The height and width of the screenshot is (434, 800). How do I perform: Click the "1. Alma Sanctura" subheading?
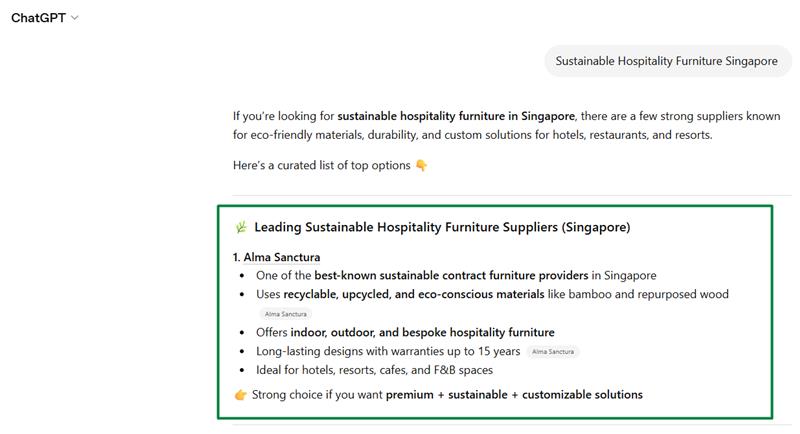pyautogui.click(x=278, y=257)
